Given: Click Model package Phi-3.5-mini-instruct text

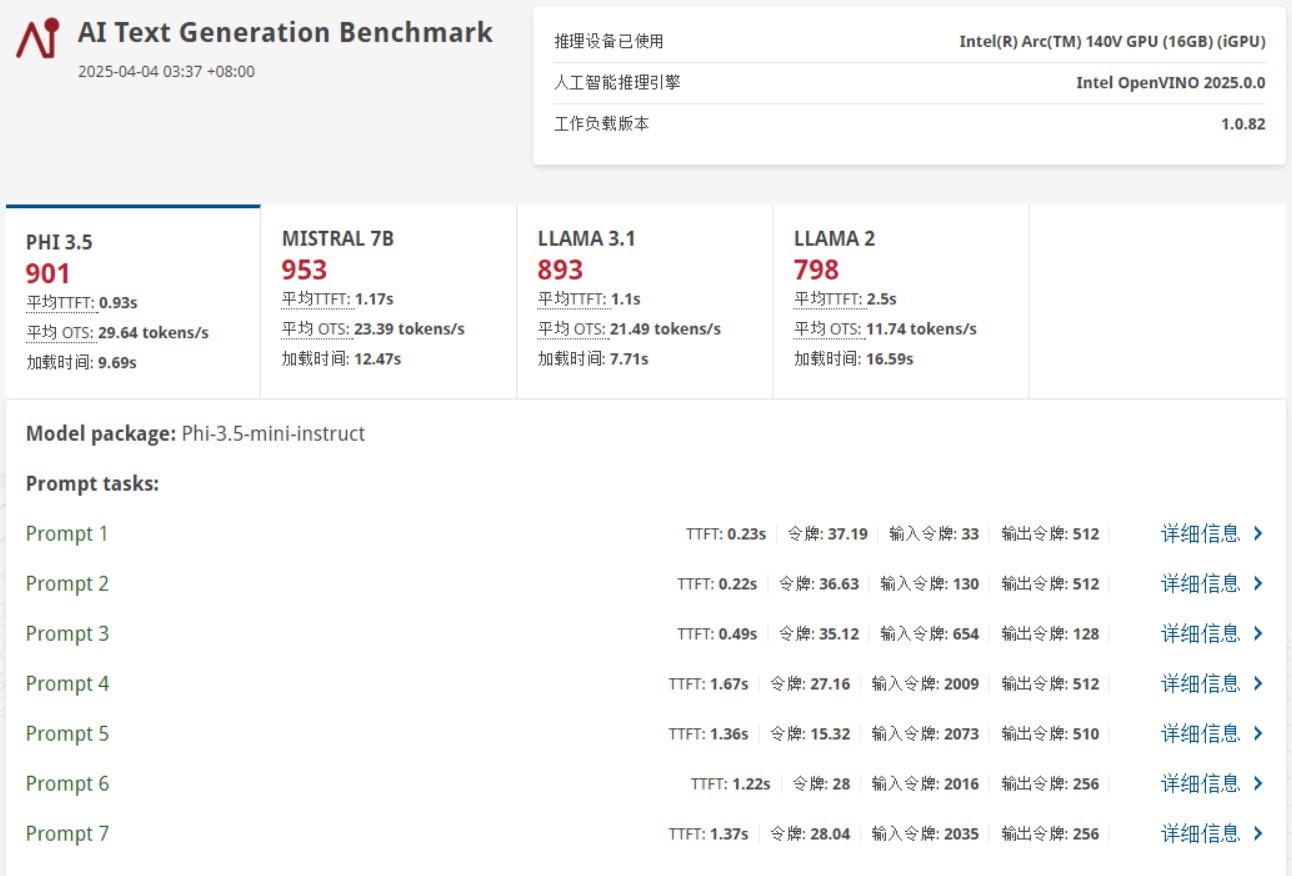Looking at the screenshot, I should tap(195, 434).
